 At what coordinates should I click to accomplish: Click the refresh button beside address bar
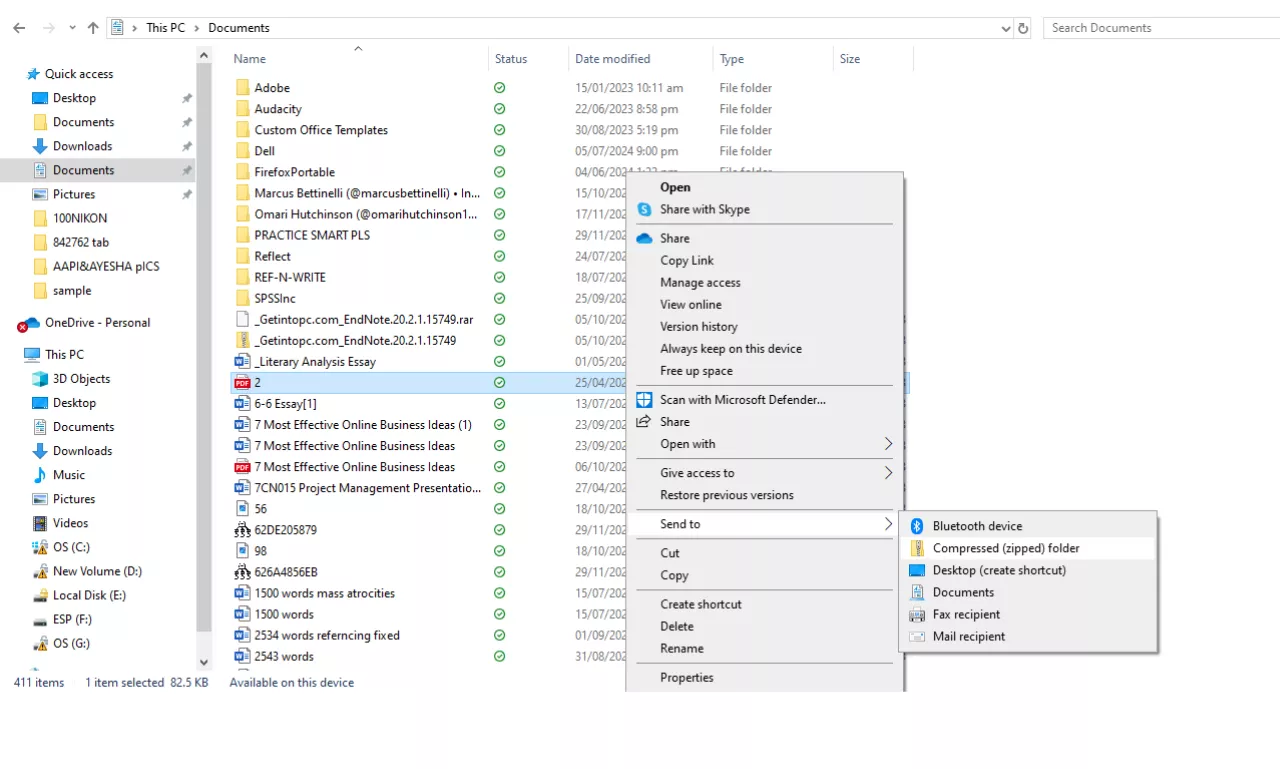coord(1023,28)
